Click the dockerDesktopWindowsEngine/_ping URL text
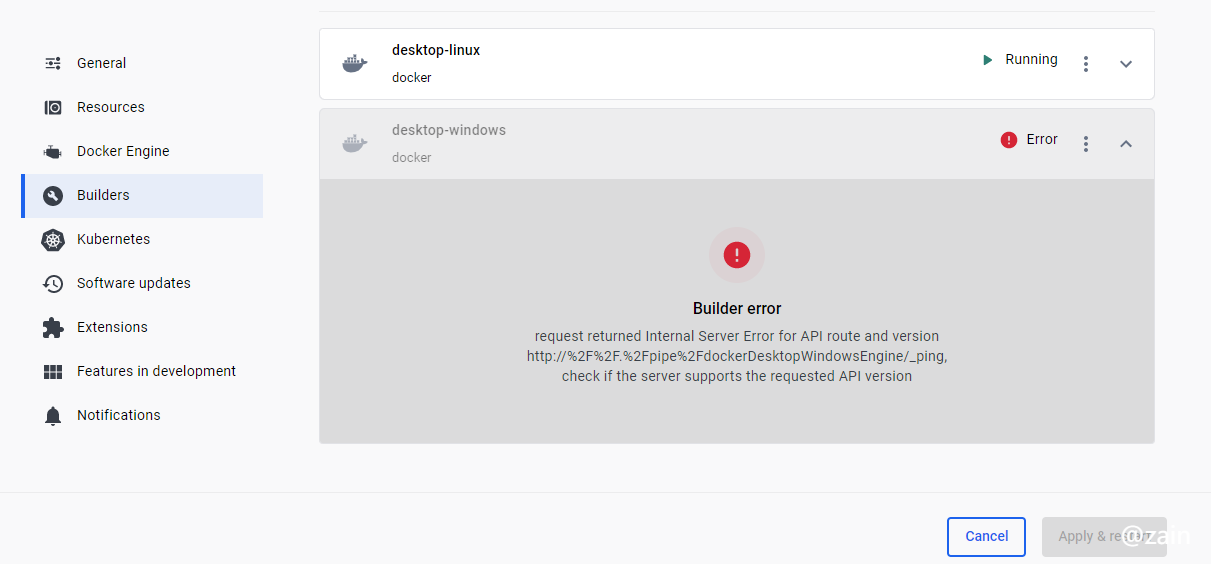1211x564 pixels. [x=737, y=356]
